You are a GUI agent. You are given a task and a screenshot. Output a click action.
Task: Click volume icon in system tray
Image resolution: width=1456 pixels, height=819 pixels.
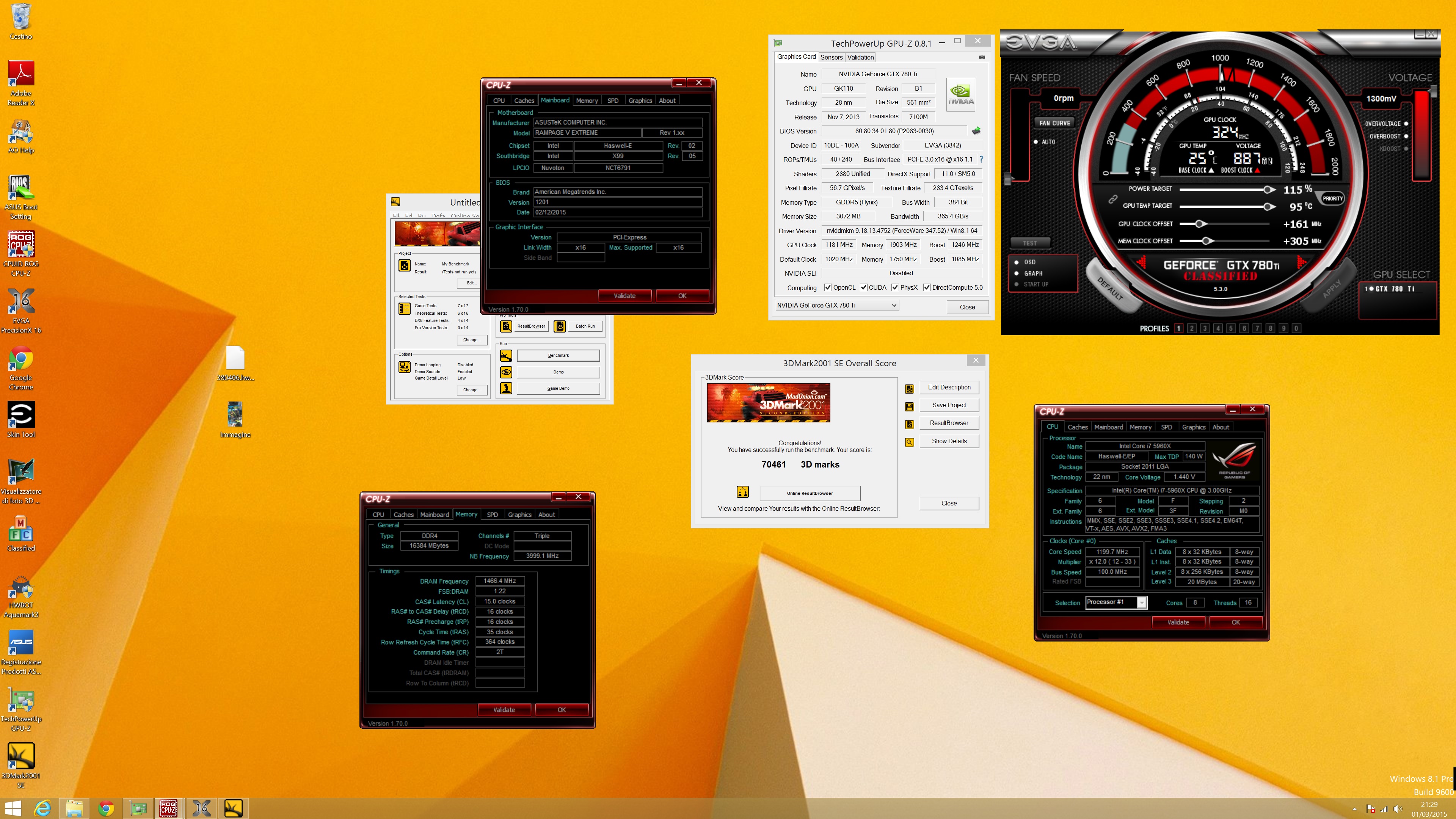(1398, 809)
